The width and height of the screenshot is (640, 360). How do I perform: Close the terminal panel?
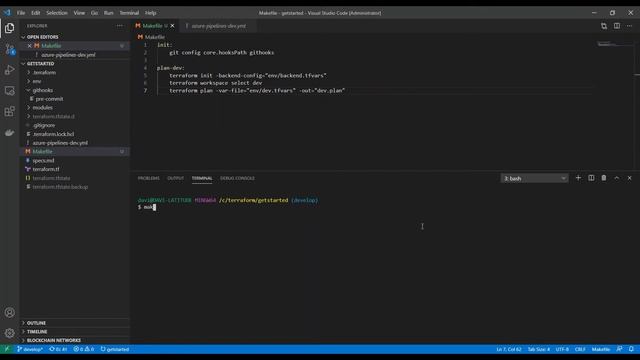tap(629, 178)
